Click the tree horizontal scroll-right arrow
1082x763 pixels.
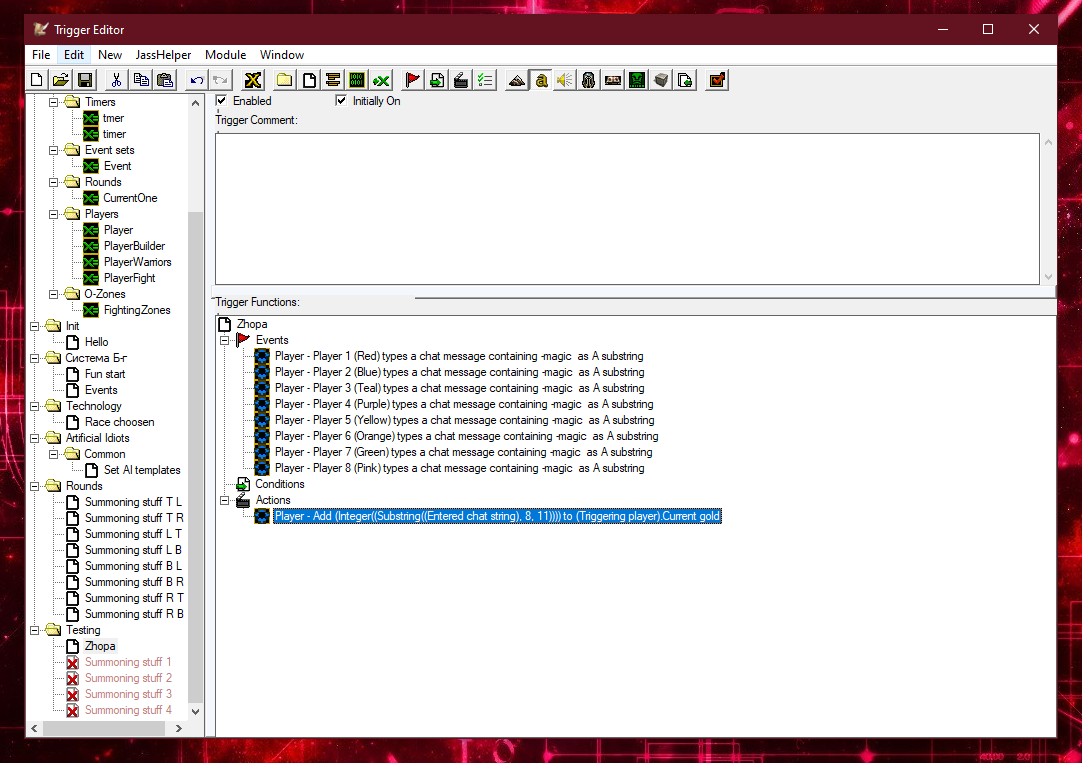[179, 729]
